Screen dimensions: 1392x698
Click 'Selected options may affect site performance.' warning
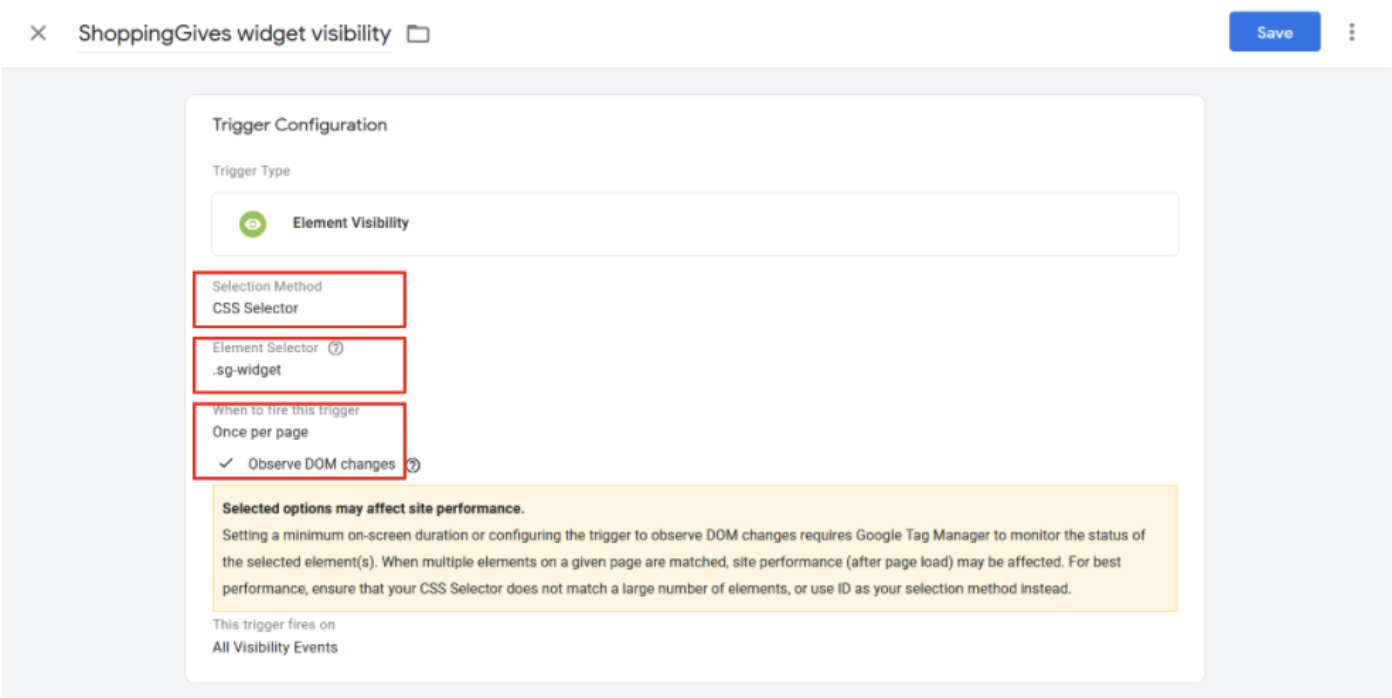[373, 509]
